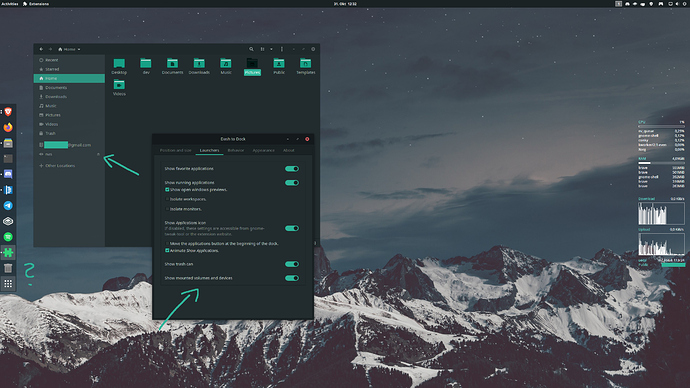Image resolution: width=690 pixels, height=388 pixels.
Task: Toggle the view mode icon in Files toolbar
Action: [x=262, y=49]
